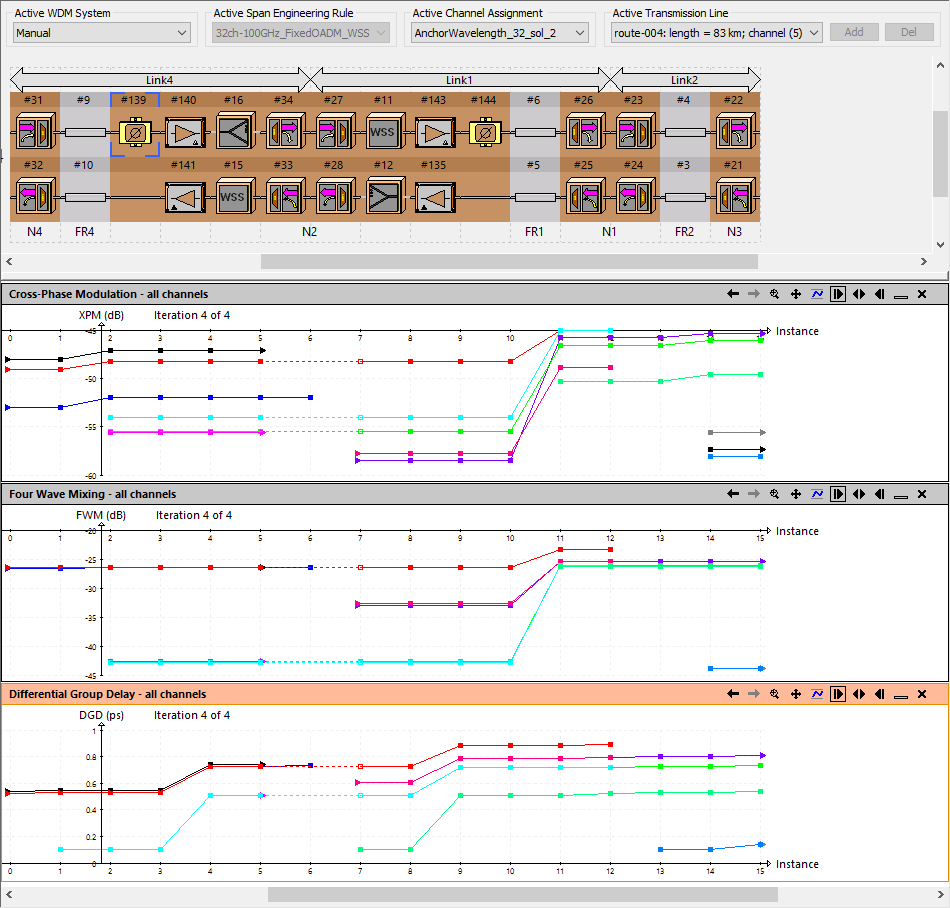Select the Link2 span arrow
Screen dimensions: 950x908
click(685, 79)
